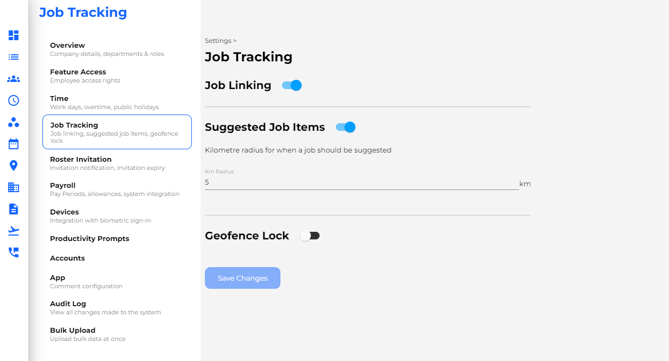Click the list icon in left sidebar
Screen dimensions: 669x361
[14, 57]
